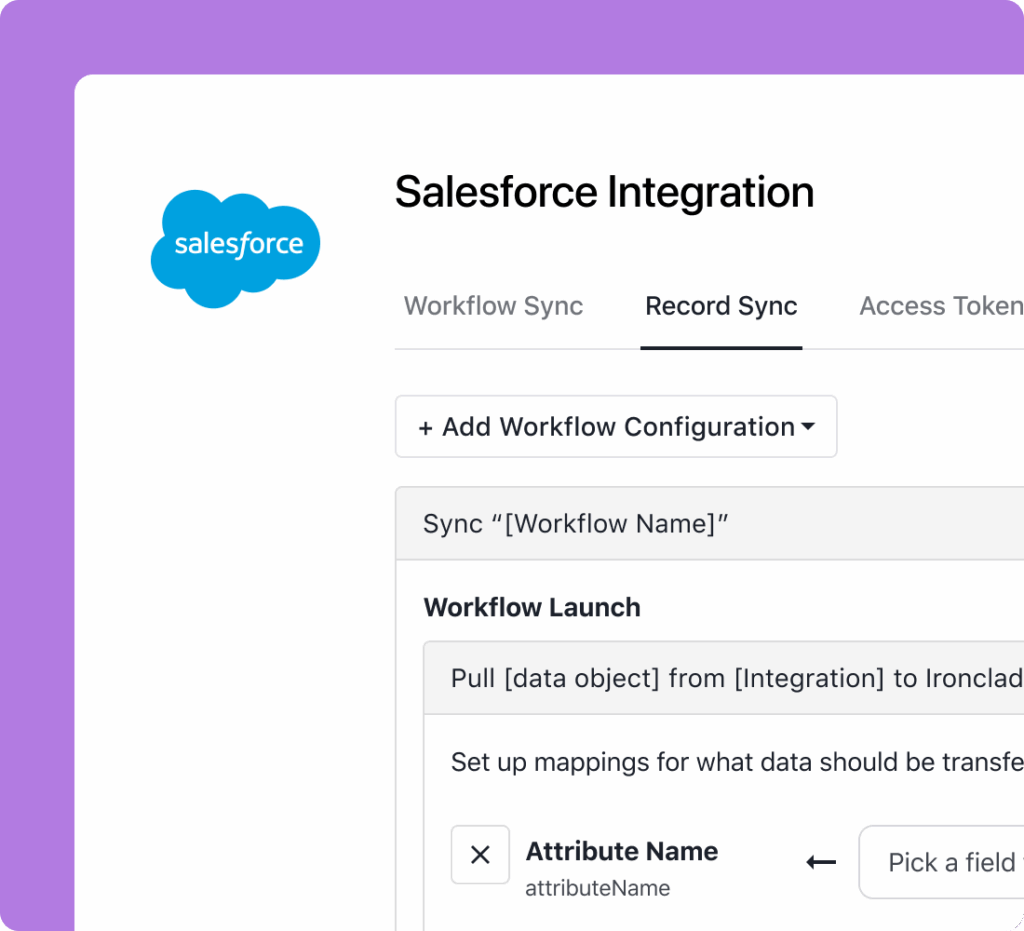The height and width of the screenshot is (931, 1024).
Task: Expand the Sync "[Workflow Name]" section
Action: point(700,522)
